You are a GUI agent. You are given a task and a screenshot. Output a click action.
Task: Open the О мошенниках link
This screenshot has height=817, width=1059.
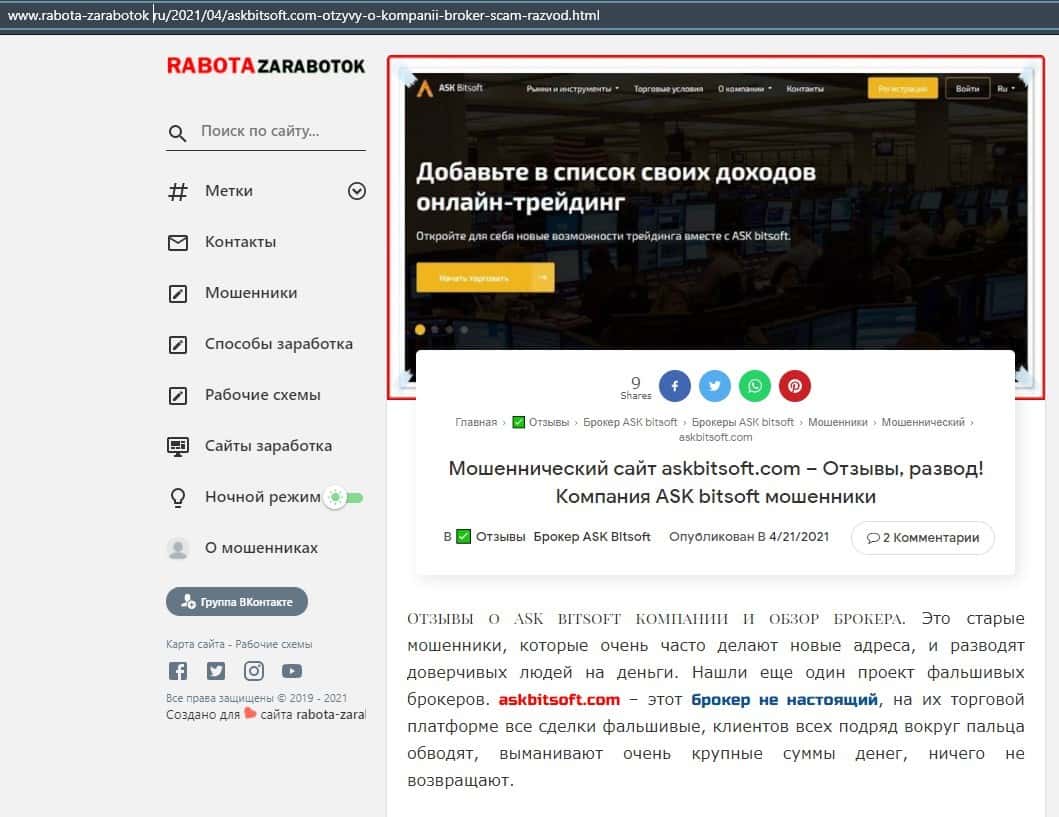(261, 548)
